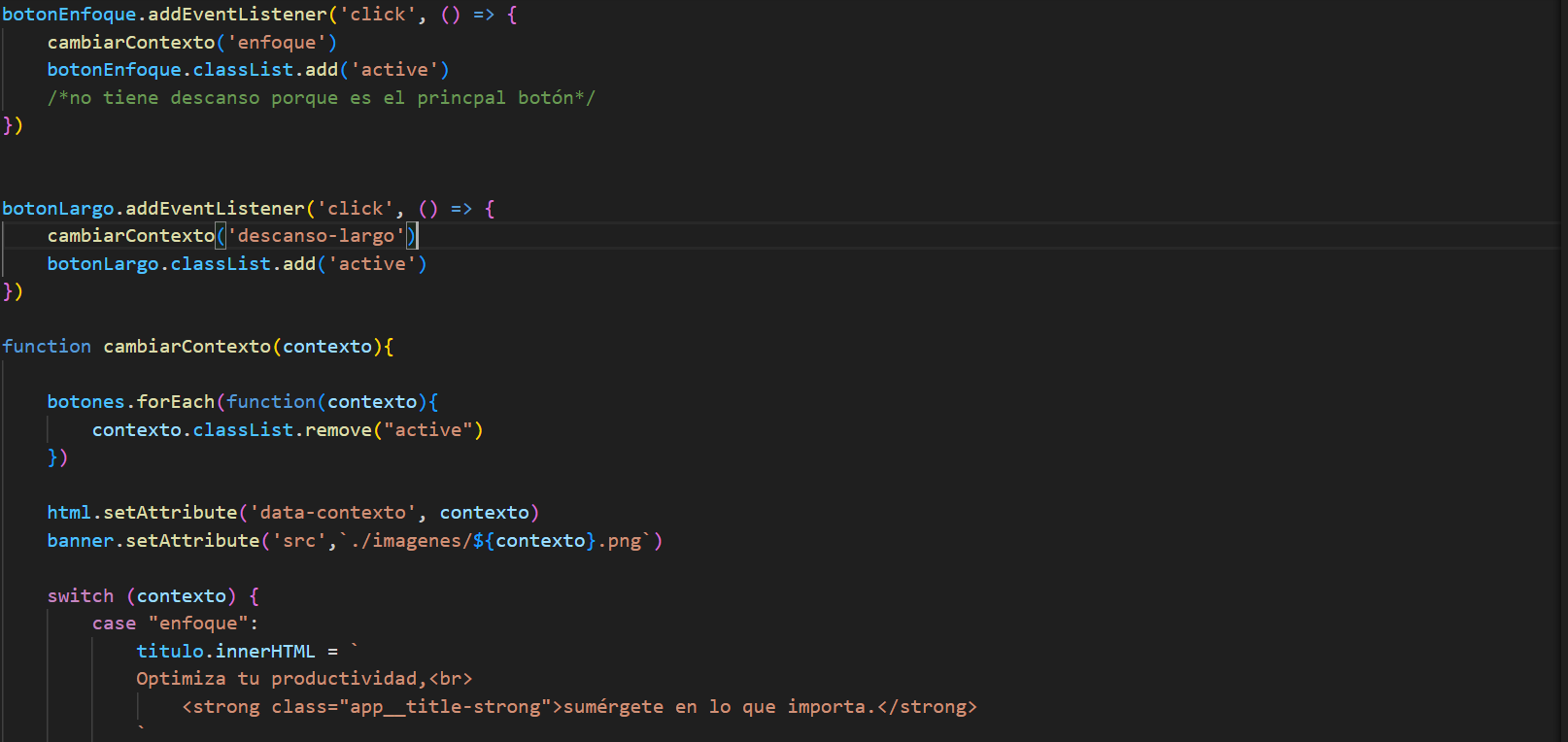
Task: Click the 'function' keyword before cambiarContexto
Action: pos(47,347)
